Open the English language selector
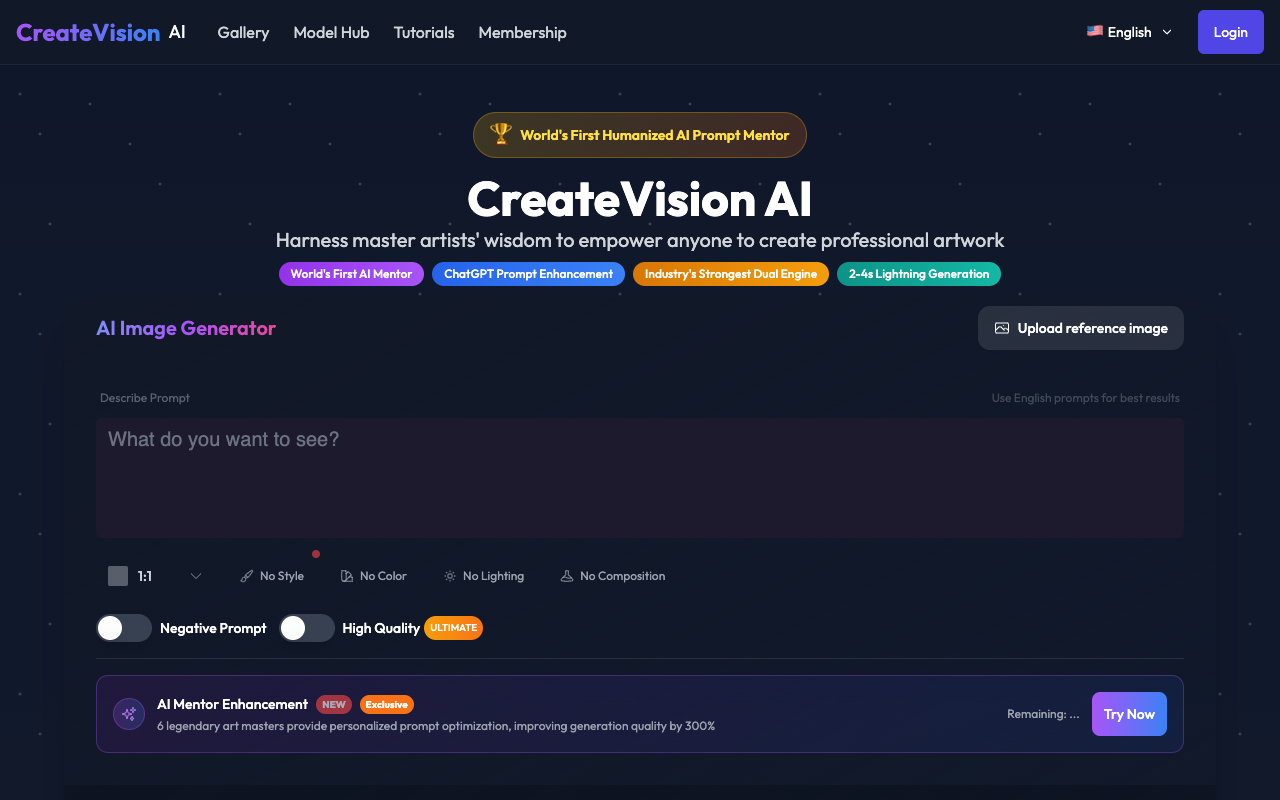The image size is (1280, 800). point(1128,31)
